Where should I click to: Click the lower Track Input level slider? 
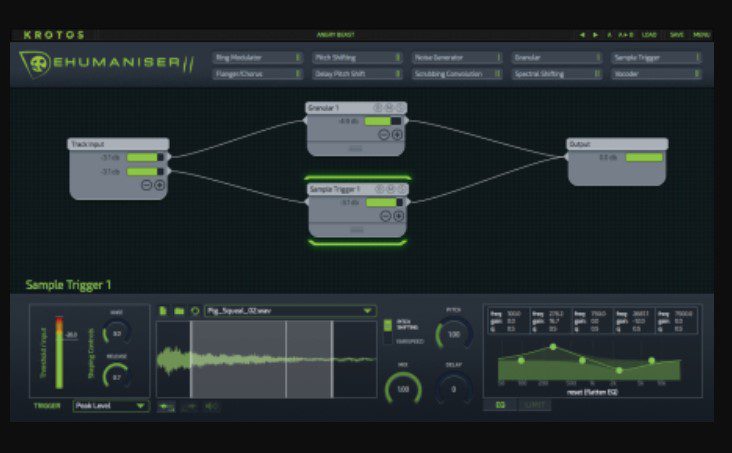coord(145,172)
